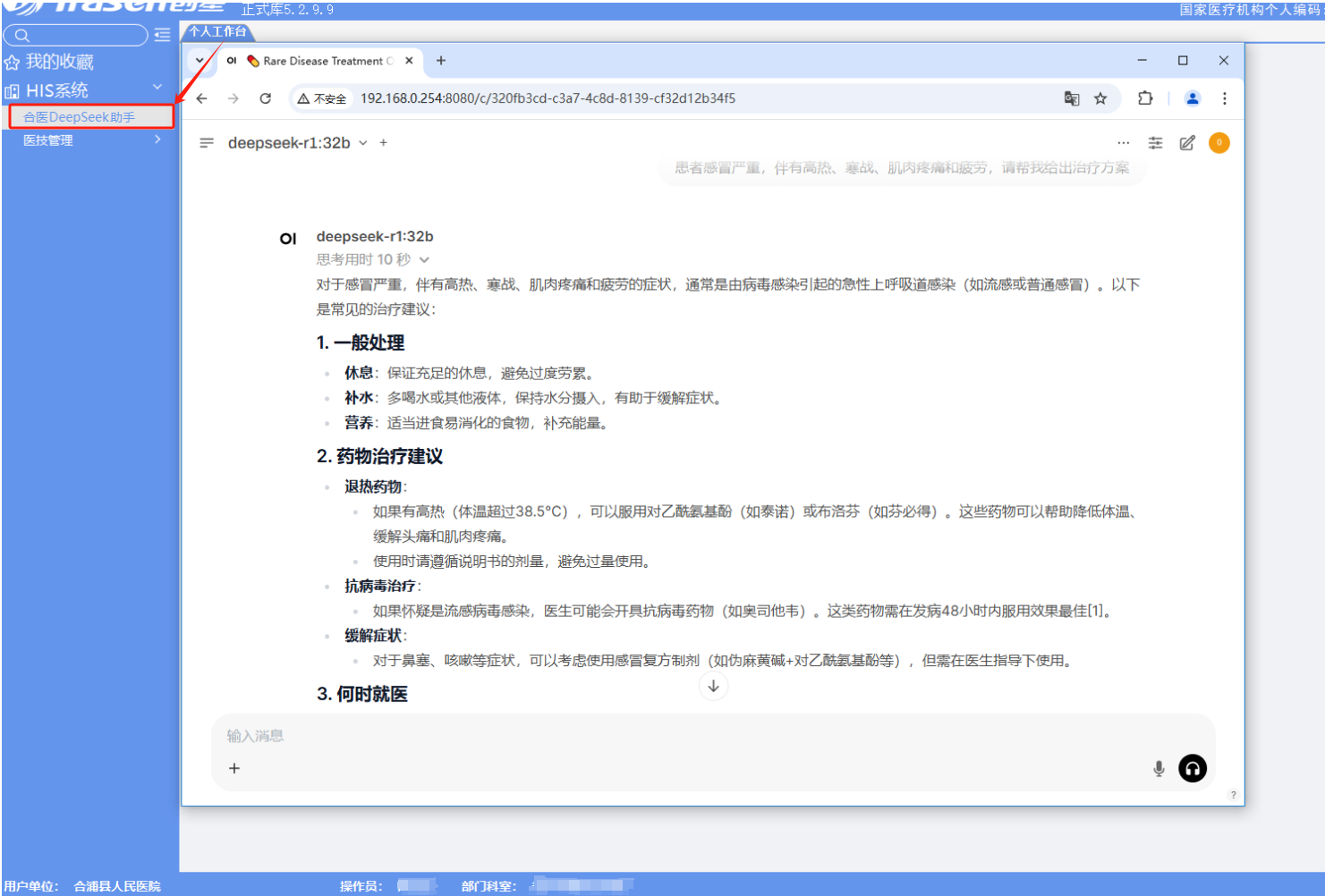Bookmark this page with the star icon
This screenshot has width=1325, height=896.
click(x=1100, y=98)
